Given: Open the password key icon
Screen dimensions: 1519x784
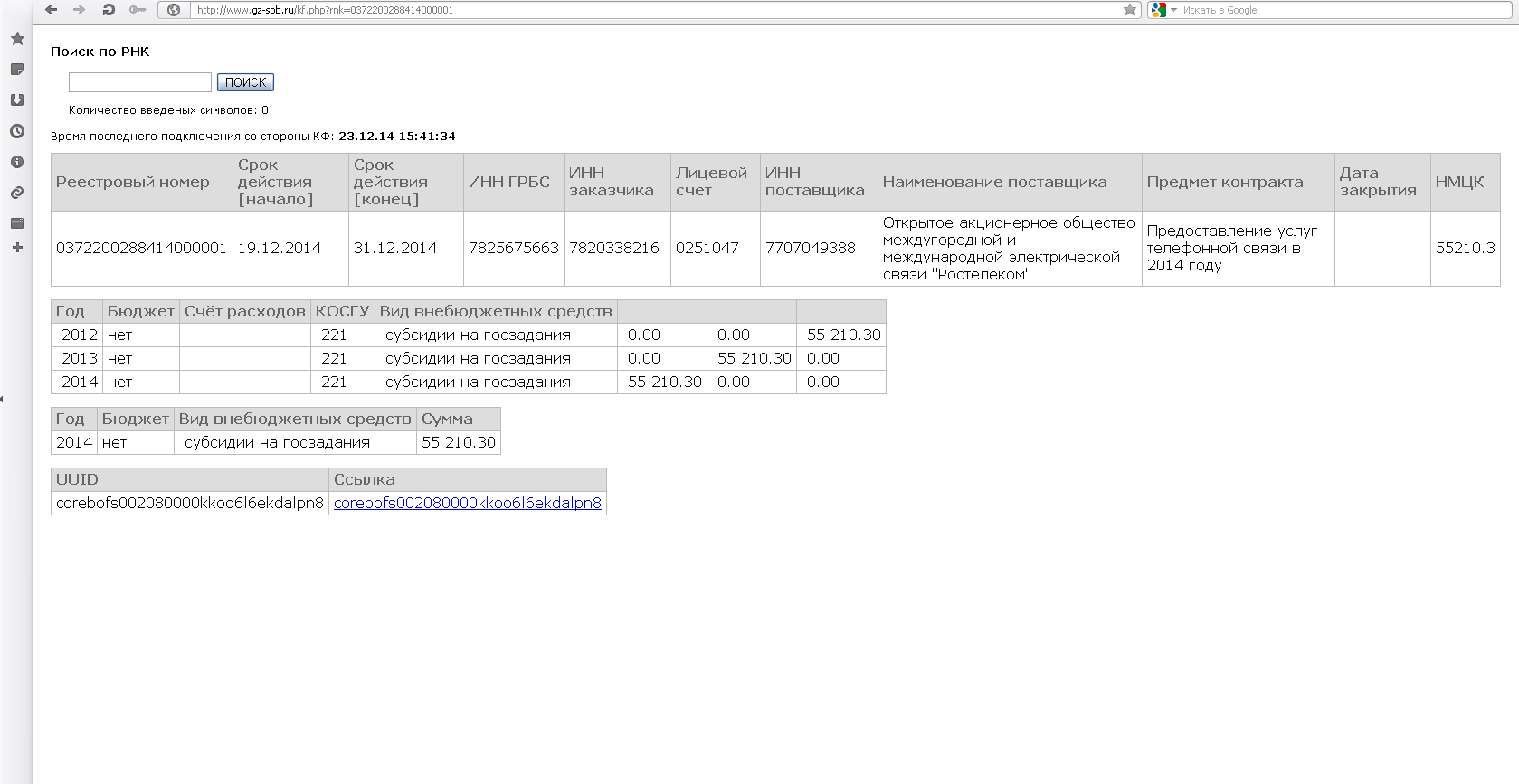Looking at the screenshot, I should (x=138, y=9).
